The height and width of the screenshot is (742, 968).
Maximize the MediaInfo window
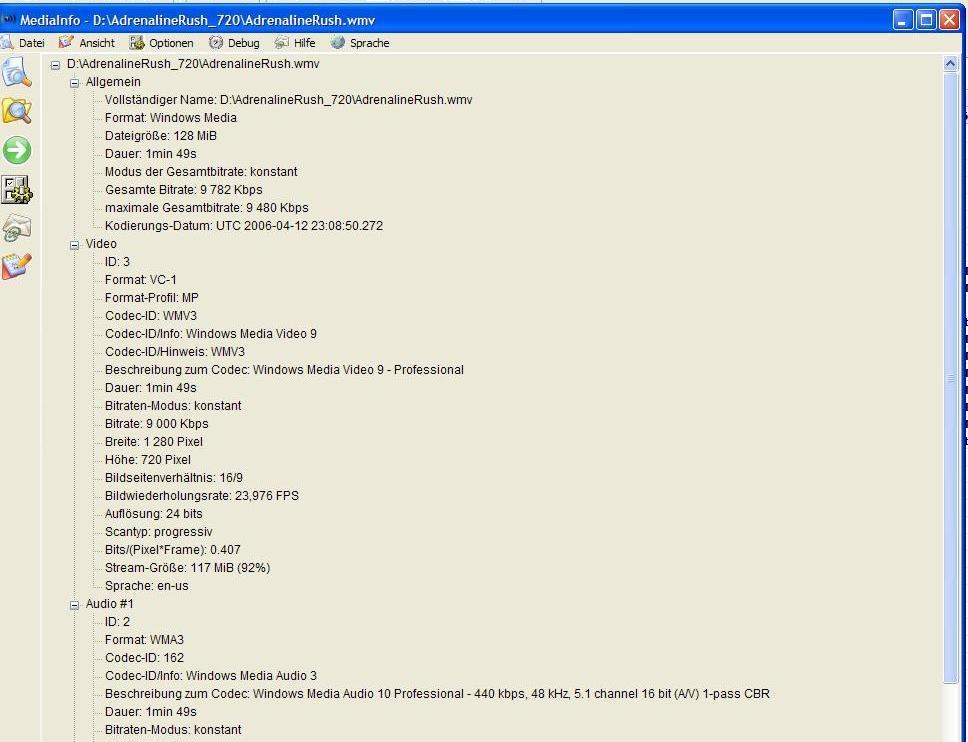pos(926,20)
